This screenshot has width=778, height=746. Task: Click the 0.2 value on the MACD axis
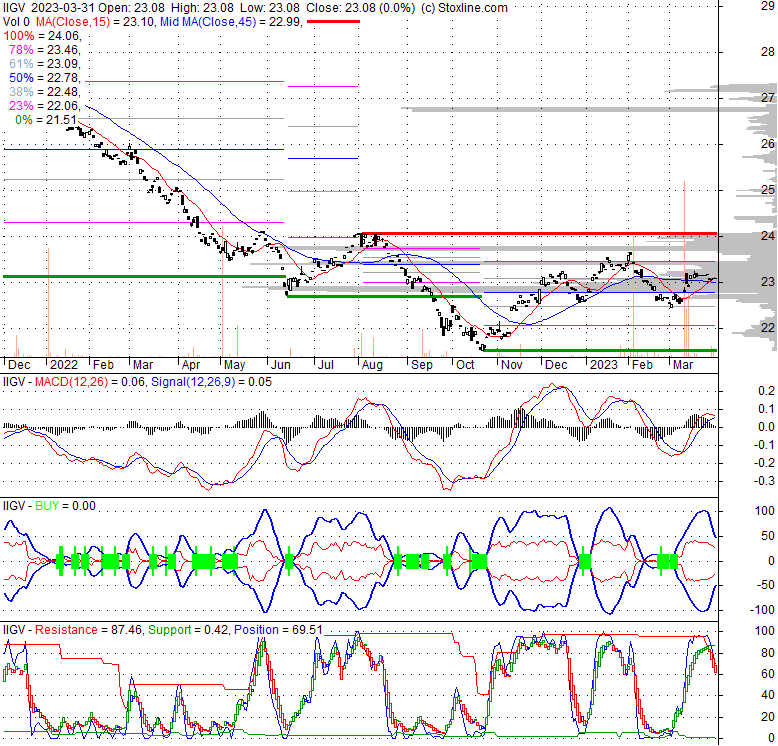[x=767, y=391]
